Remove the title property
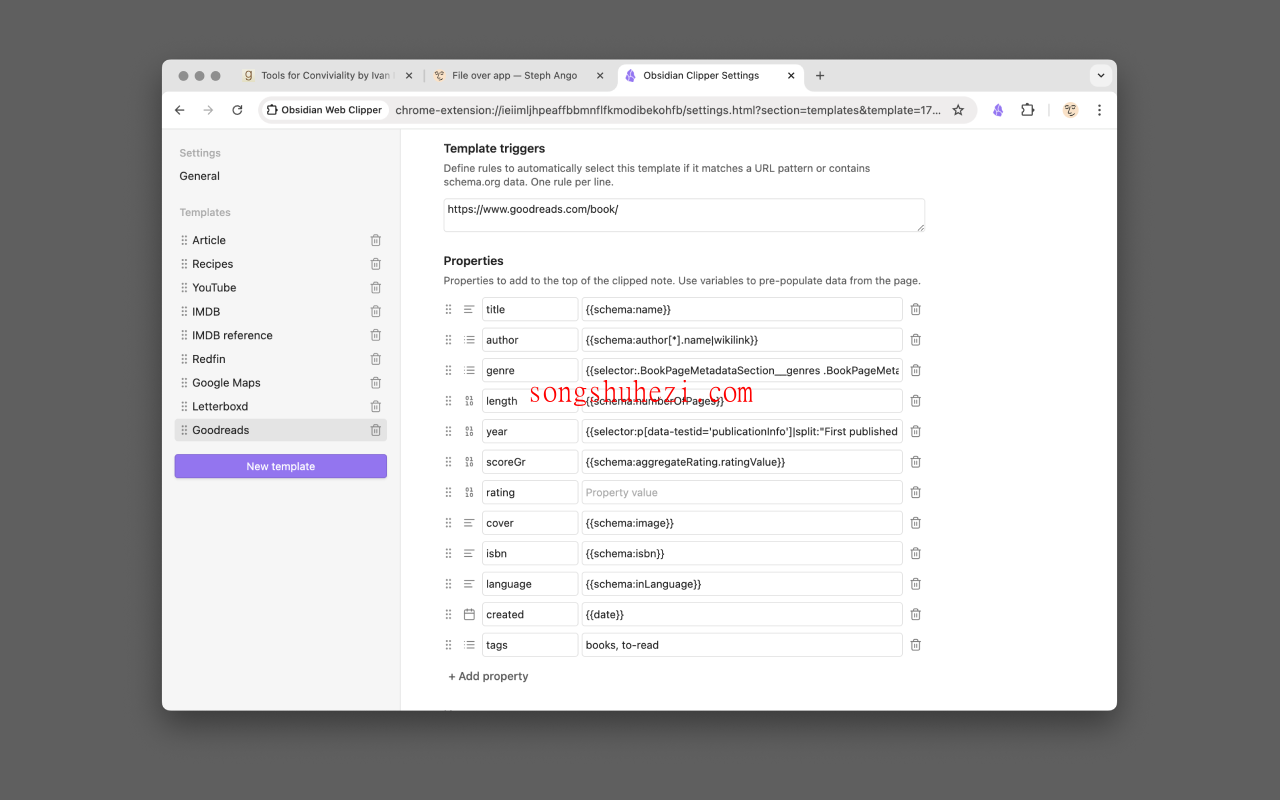 coord(915,310)
